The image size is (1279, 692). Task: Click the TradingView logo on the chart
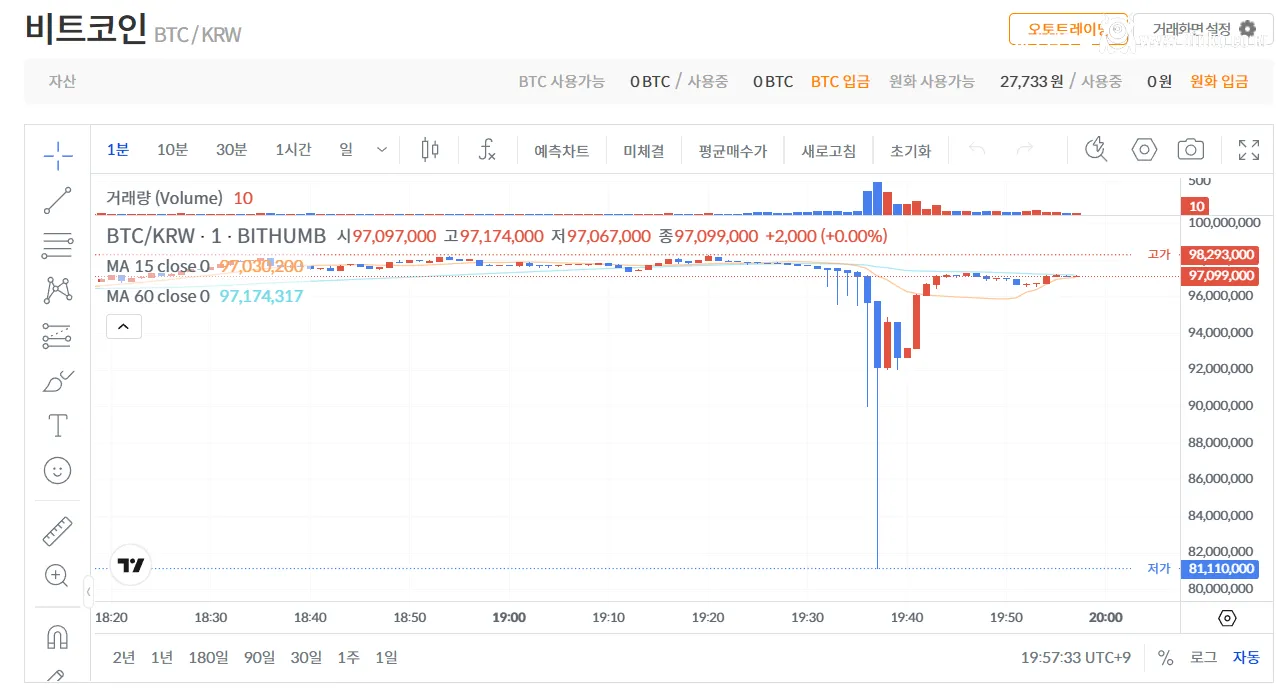(129, 565)
